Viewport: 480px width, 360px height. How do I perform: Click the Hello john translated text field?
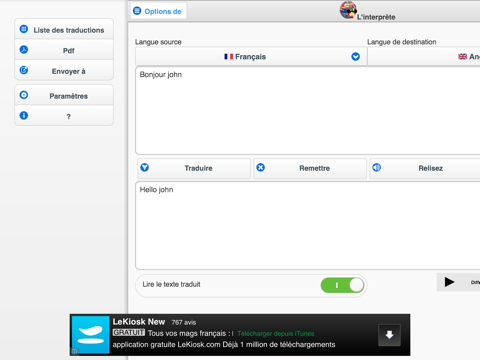pyautogui.click(x=308, y=226)
